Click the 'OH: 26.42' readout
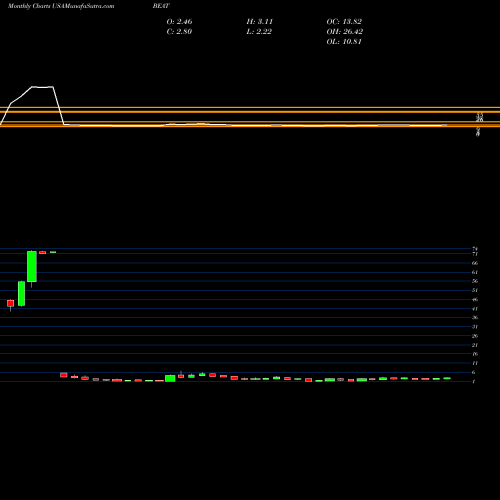The width and height of the screenshot is (500, 500). (345, 32)
